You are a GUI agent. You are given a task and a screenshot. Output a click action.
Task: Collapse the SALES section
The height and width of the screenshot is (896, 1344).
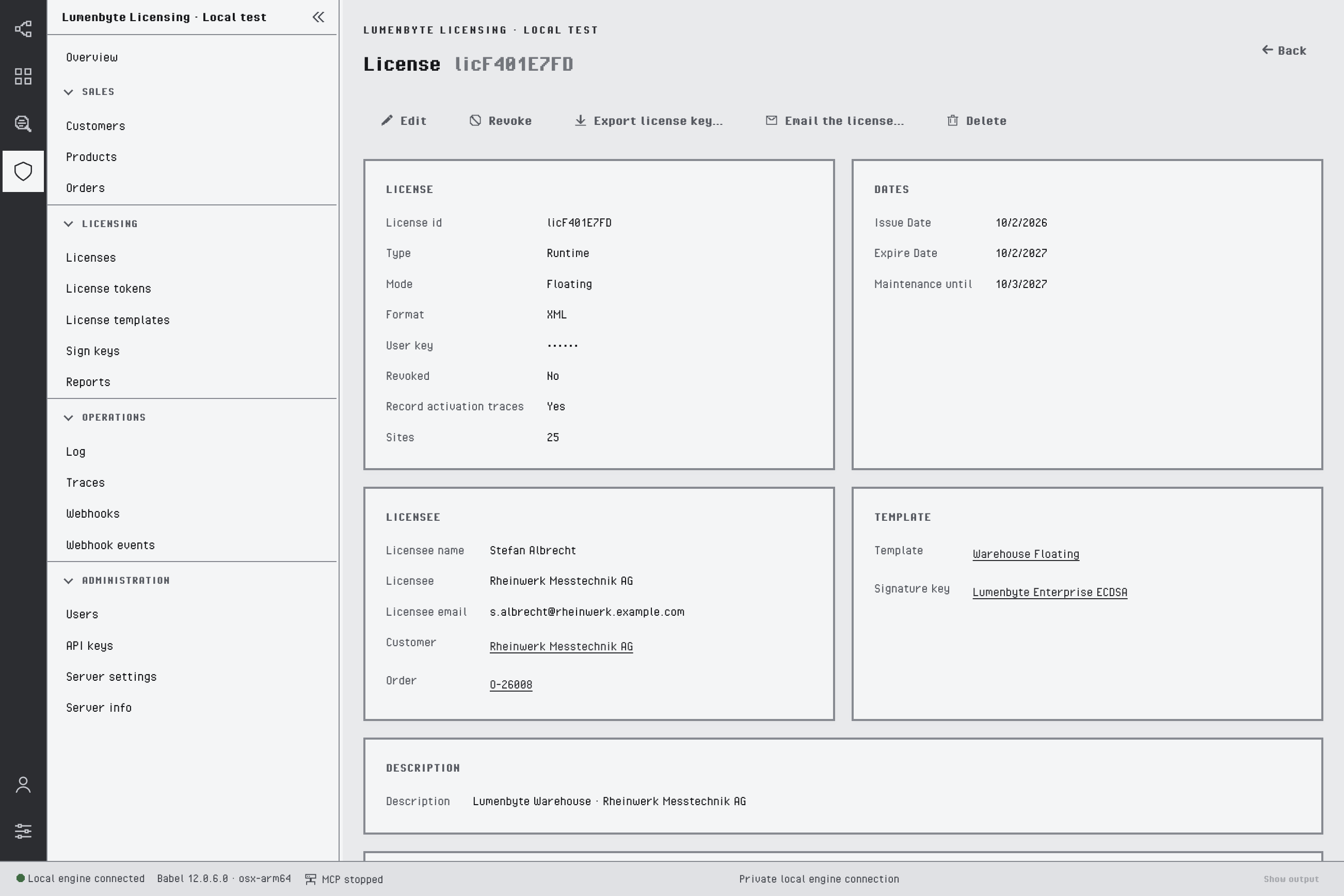69,92
